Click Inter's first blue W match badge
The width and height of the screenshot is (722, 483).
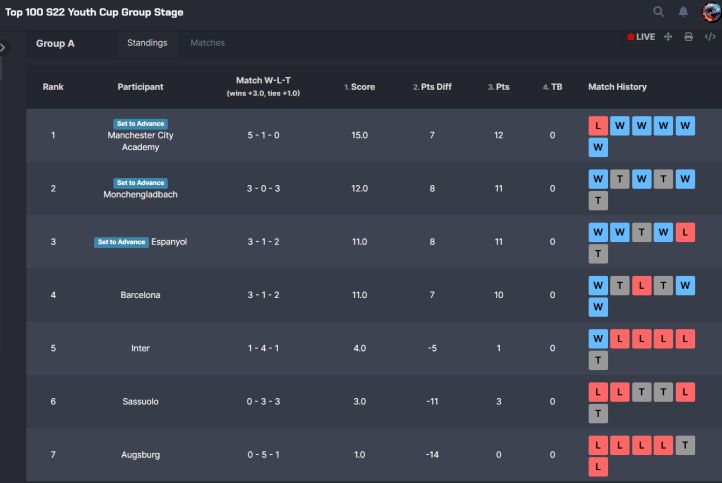pos(598,338)
